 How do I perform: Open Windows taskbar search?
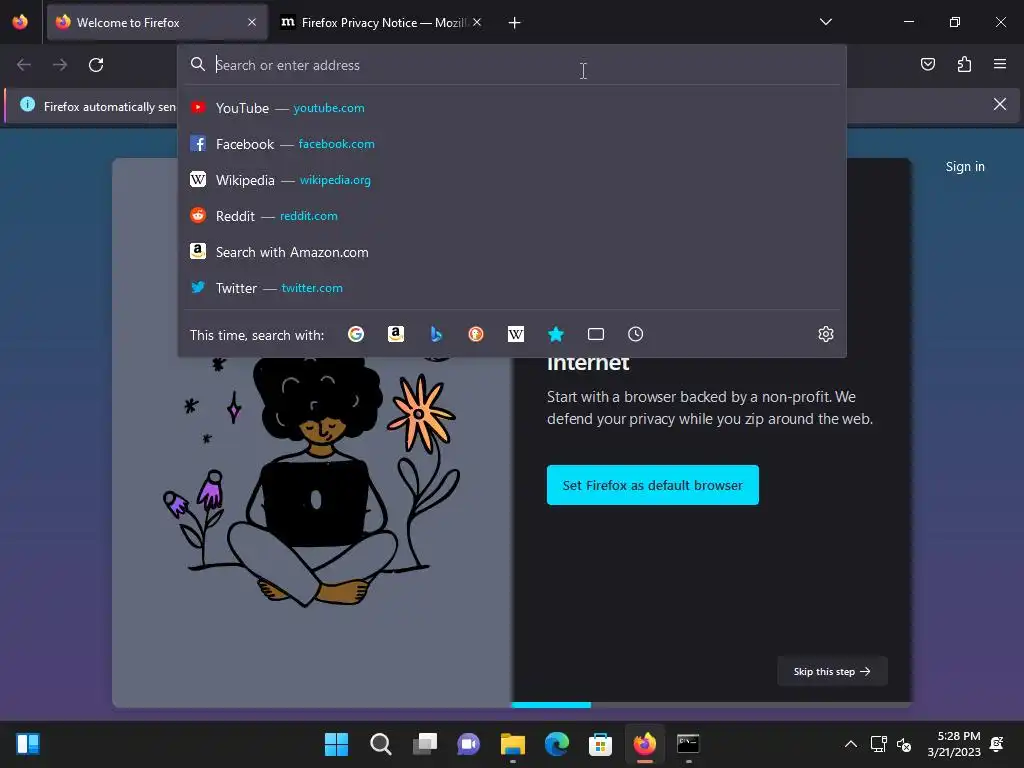[x=381, y=744]
